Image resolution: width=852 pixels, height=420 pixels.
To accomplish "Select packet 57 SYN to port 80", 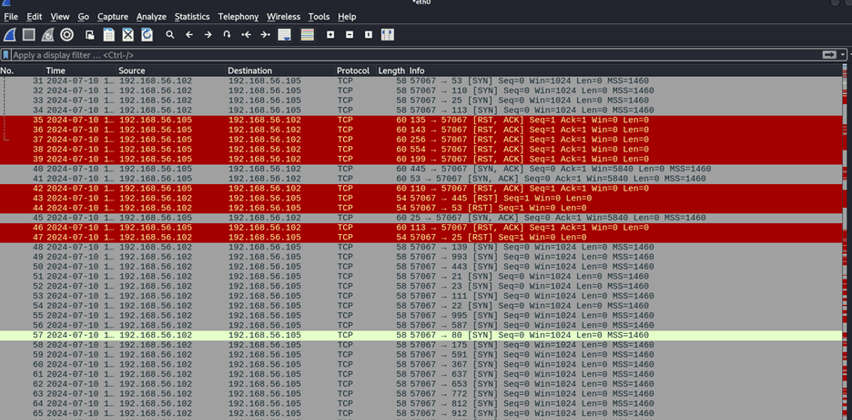I will 421,335.
